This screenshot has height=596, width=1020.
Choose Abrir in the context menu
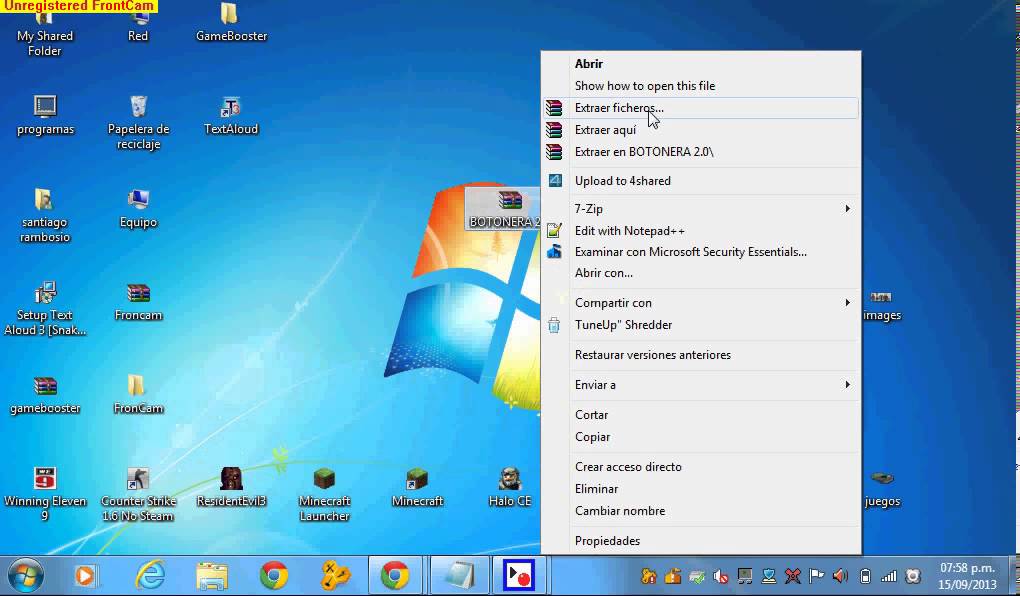pyautogui.click(x=701, y=64)
